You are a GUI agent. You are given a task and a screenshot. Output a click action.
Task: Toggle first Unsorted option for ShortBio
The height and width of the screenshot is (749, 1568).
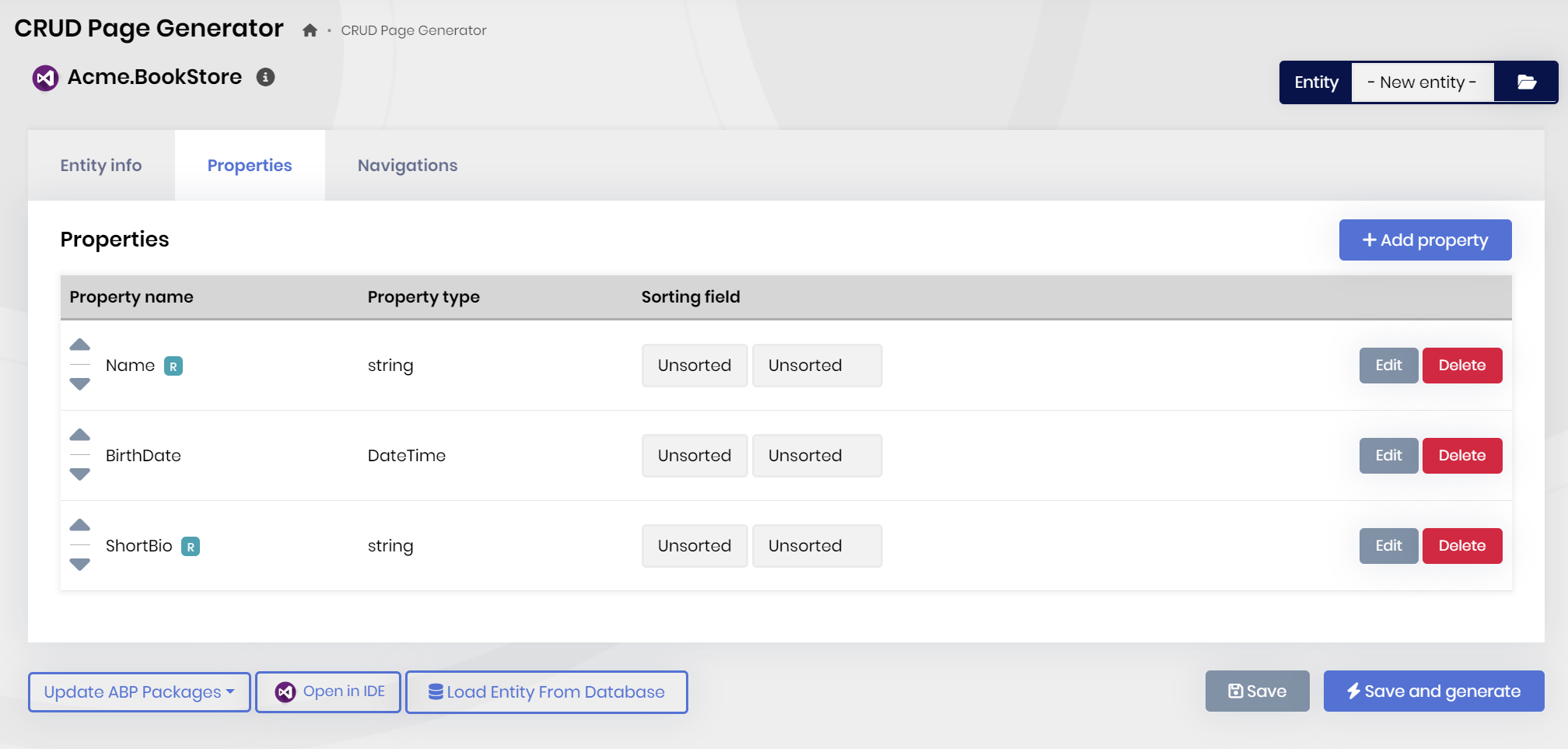[694, 546]
